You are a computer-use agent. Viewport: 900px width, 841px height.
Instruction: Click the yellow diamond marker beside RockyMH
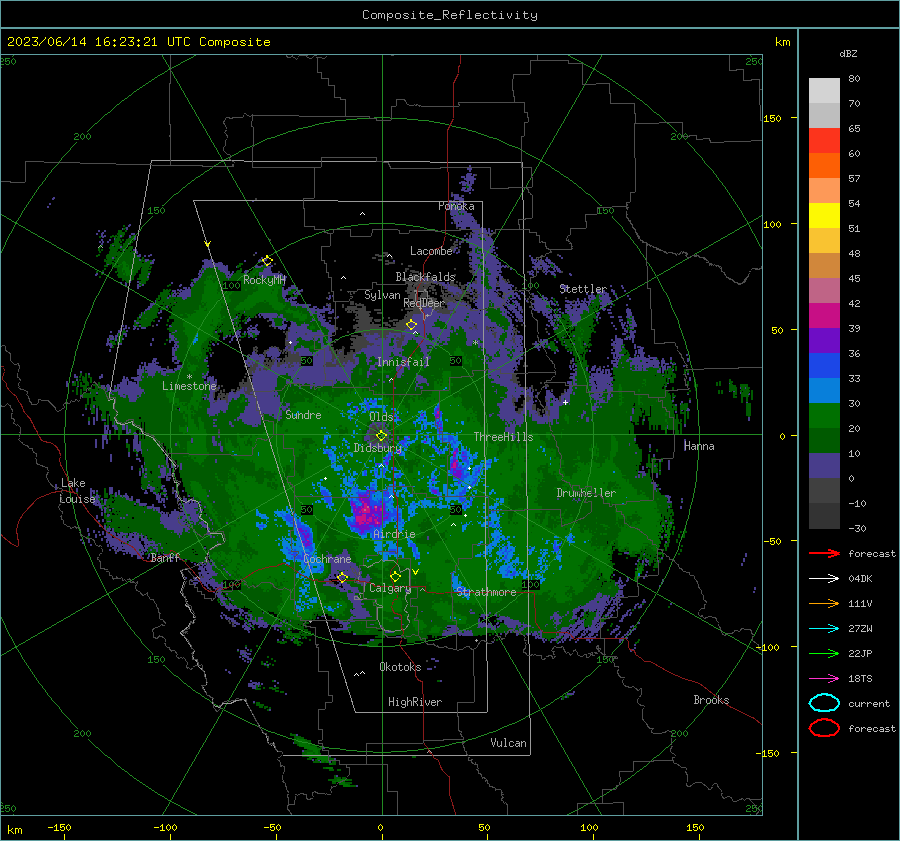tap(267, 261)
